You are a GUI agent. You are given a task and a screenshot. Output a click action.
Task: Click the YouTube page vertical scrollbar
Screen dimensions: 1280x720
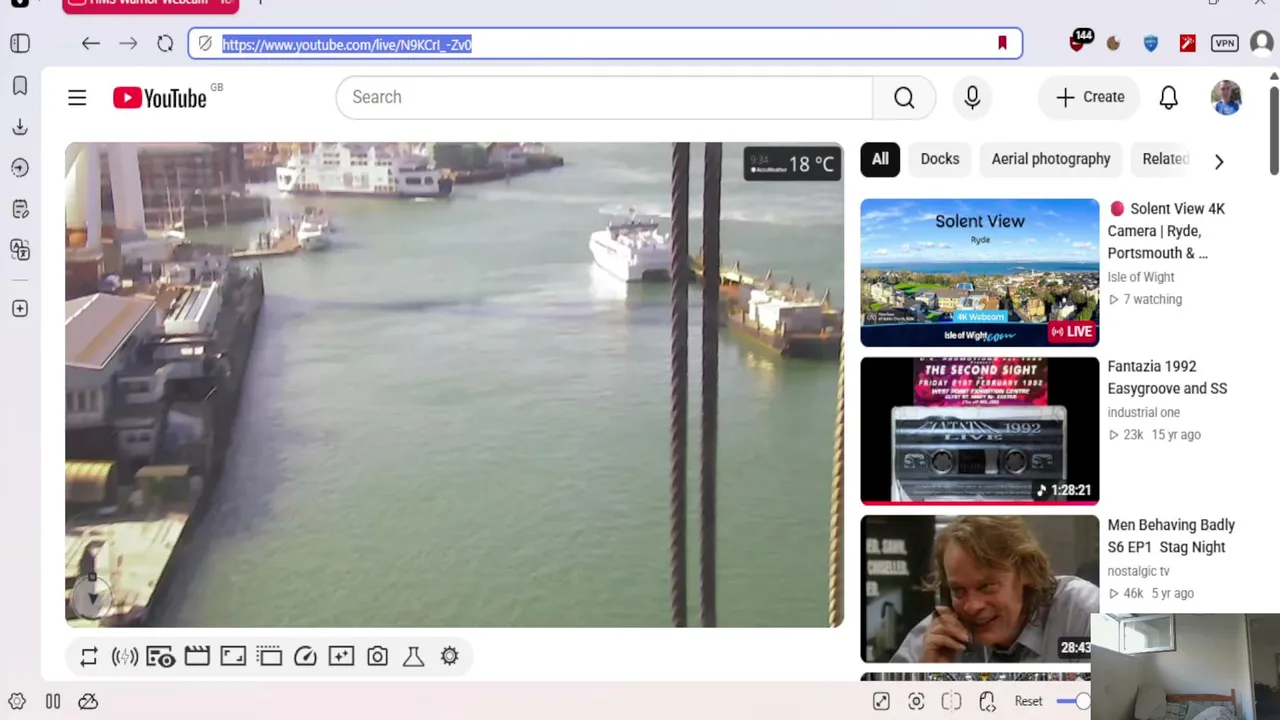click(1274, 130)
